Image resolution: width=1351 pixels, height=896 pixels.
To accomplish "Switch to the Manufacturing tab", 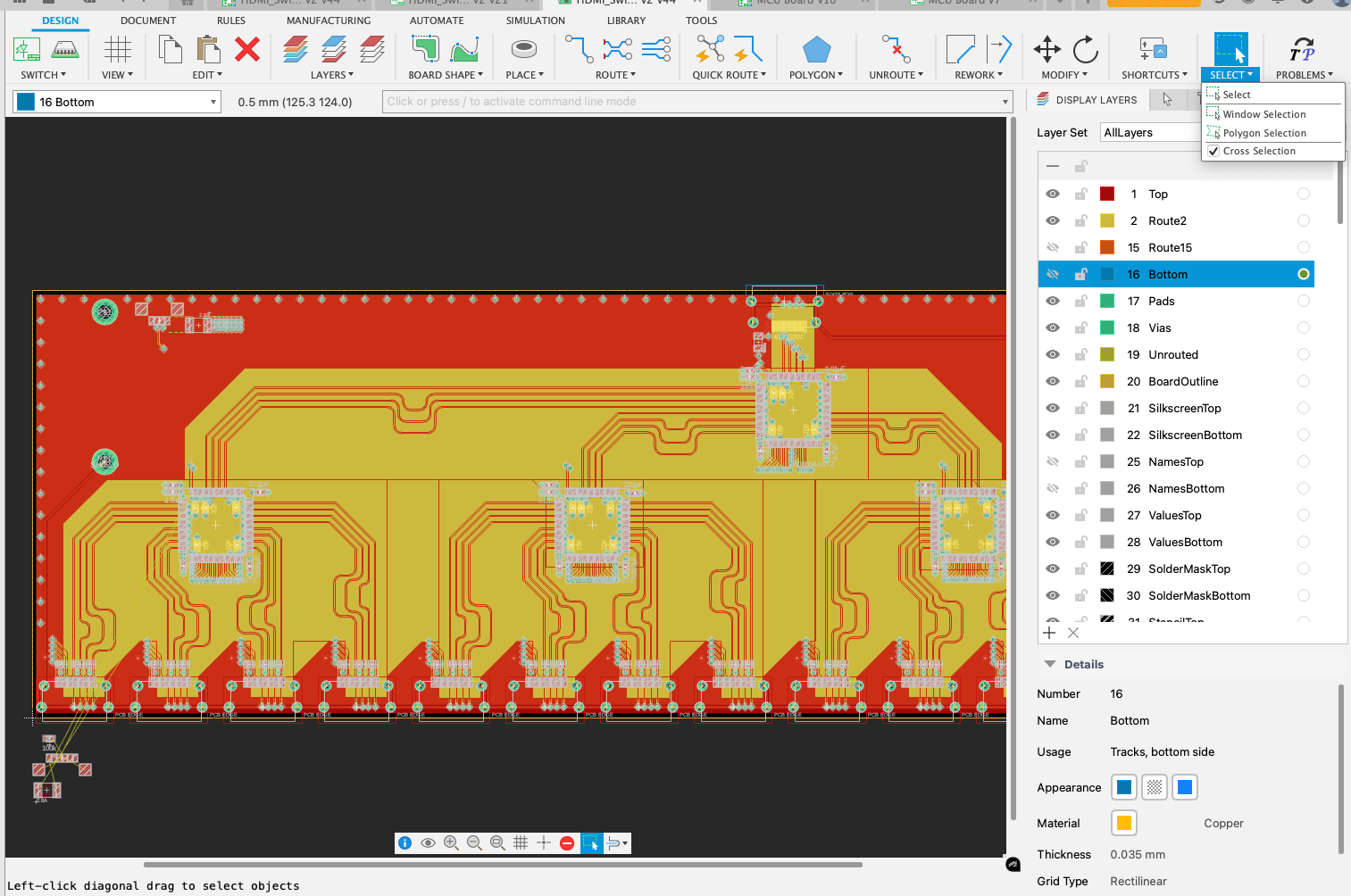I will [329, 21].
